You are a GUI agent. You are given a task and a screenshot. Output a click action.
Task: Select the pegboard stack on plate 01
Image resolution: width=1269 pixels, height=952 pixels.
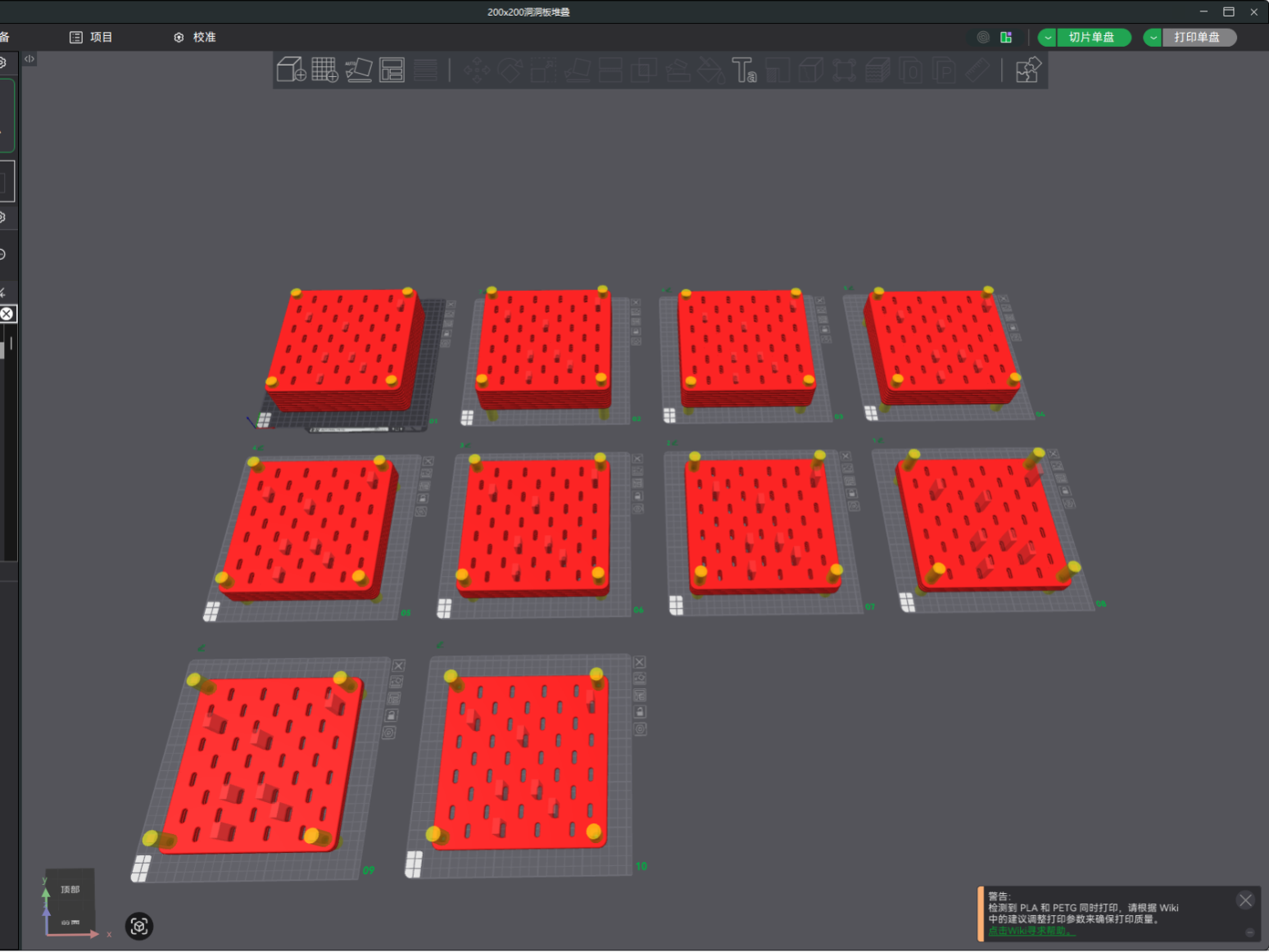(344, 348)
